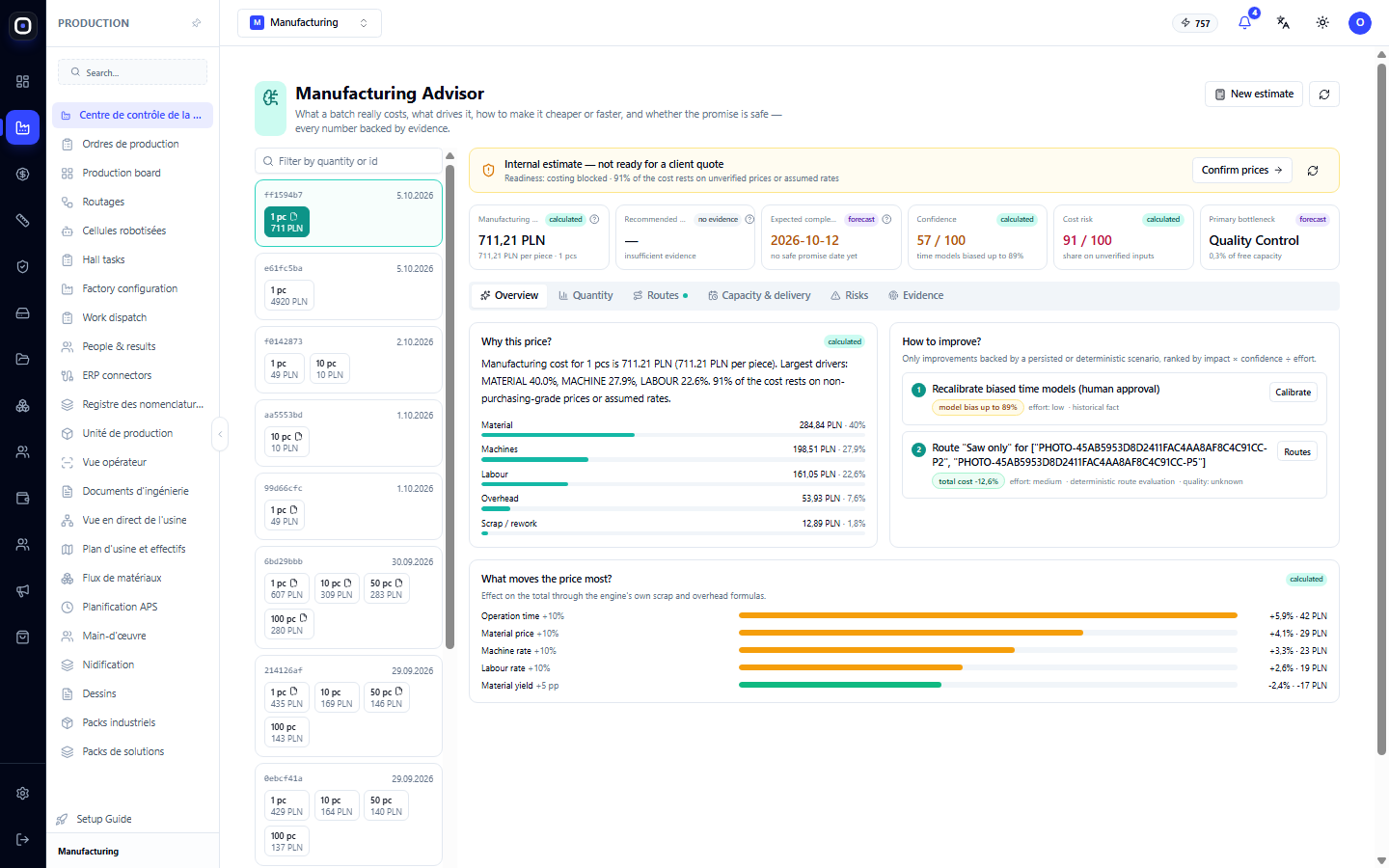Open the Capacity & delivery tab
Image resolution: width=1389 pixels, height=868 pixels.
point(759,295)
